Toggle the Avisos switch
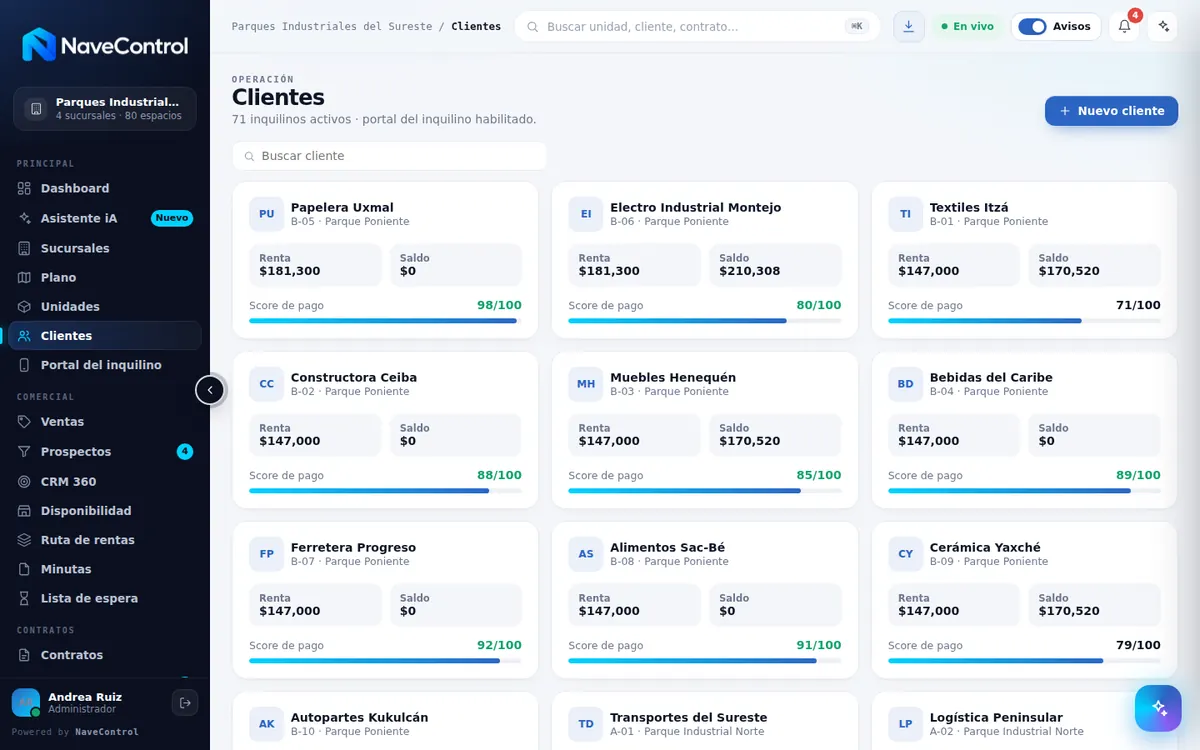The image size is (1200, 750). 1032,27
